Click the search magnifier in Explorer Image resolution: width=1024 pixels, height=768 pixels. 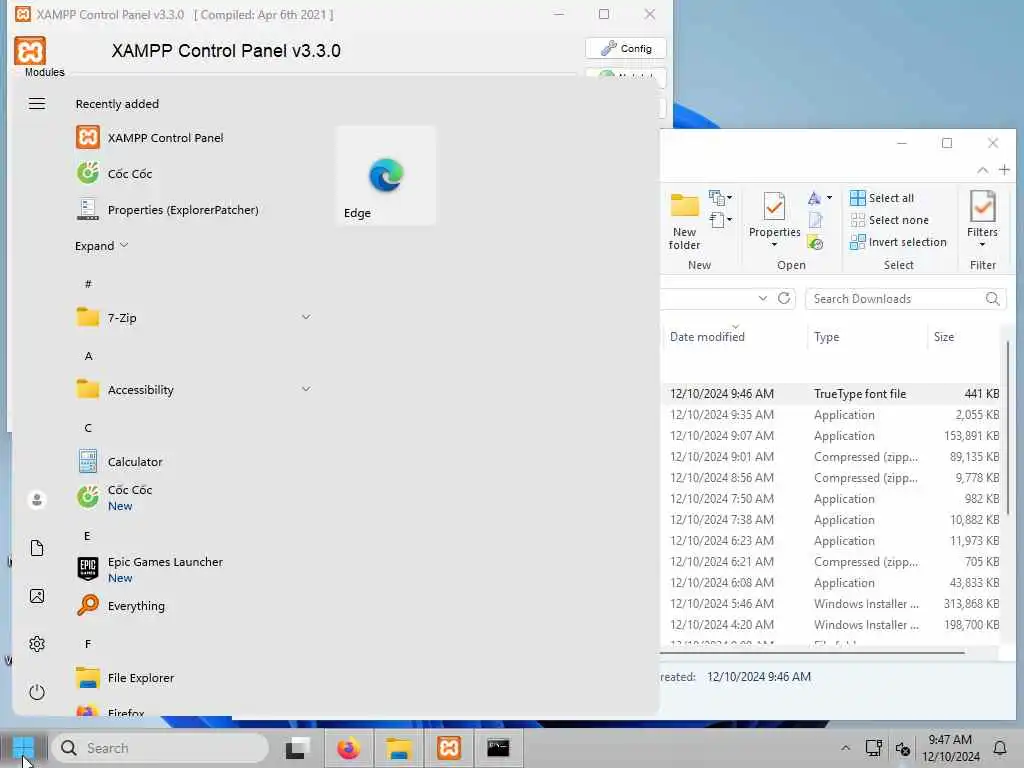[992, 298]
